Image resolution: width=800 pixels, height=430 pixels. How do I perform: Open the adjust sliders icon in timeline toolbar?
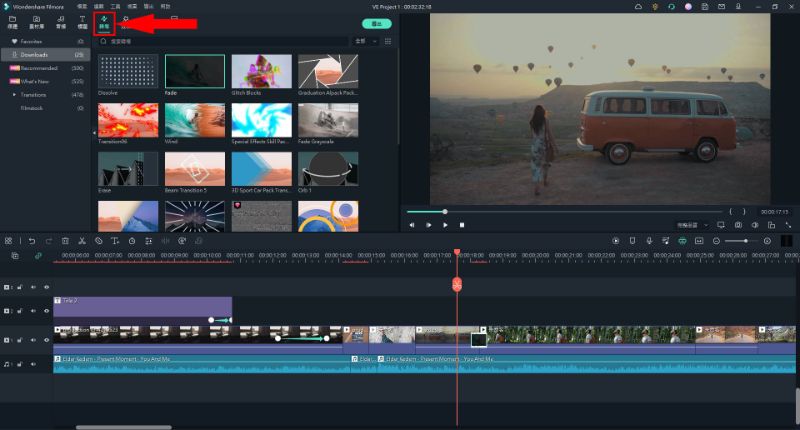point(148,241)
